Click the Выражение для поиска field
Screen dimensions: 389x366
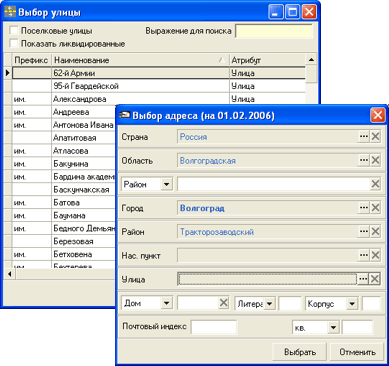pyautogui.click(x=274, y=31)
